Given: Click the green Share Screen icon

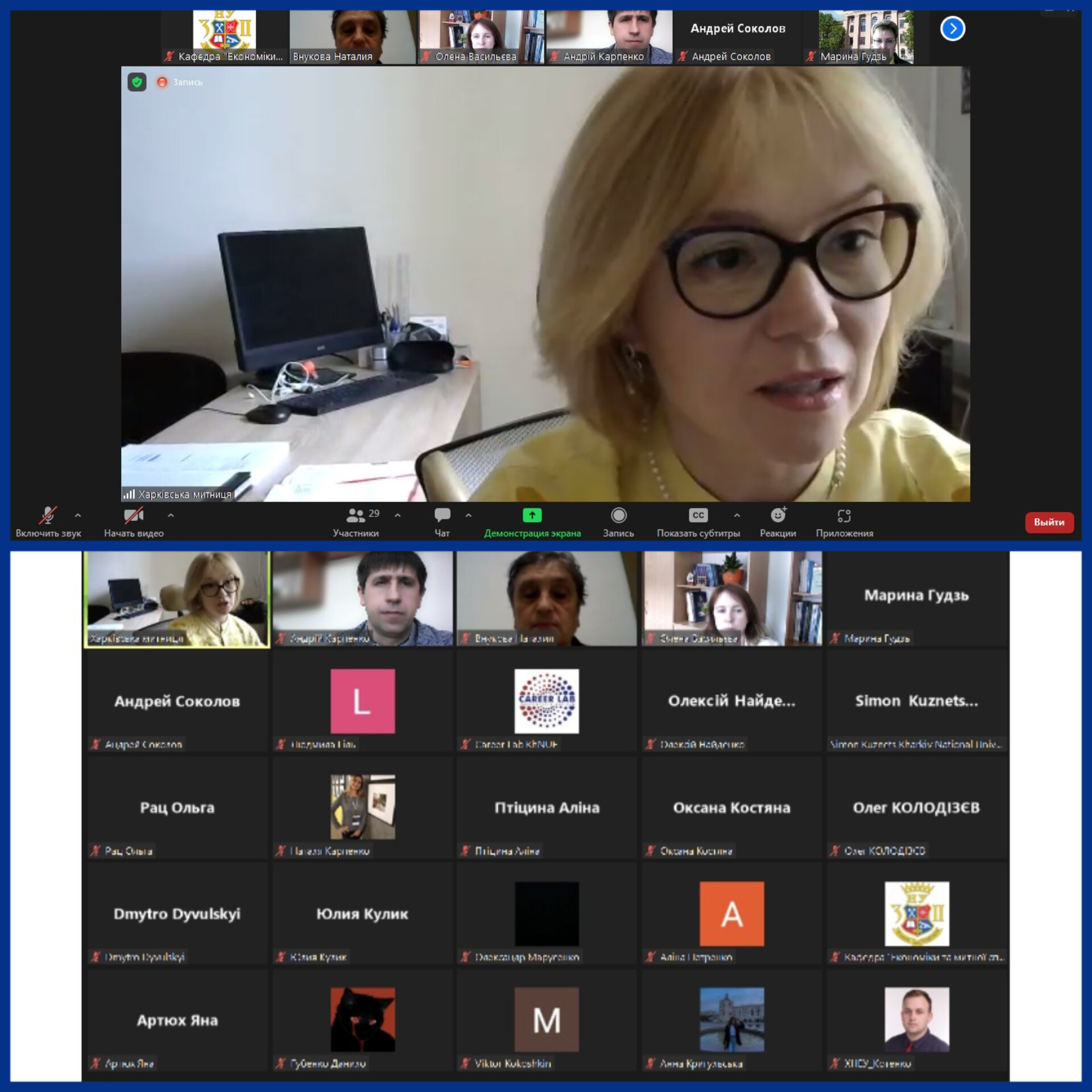Looking at the screenshot, I should tap(532, 515).
